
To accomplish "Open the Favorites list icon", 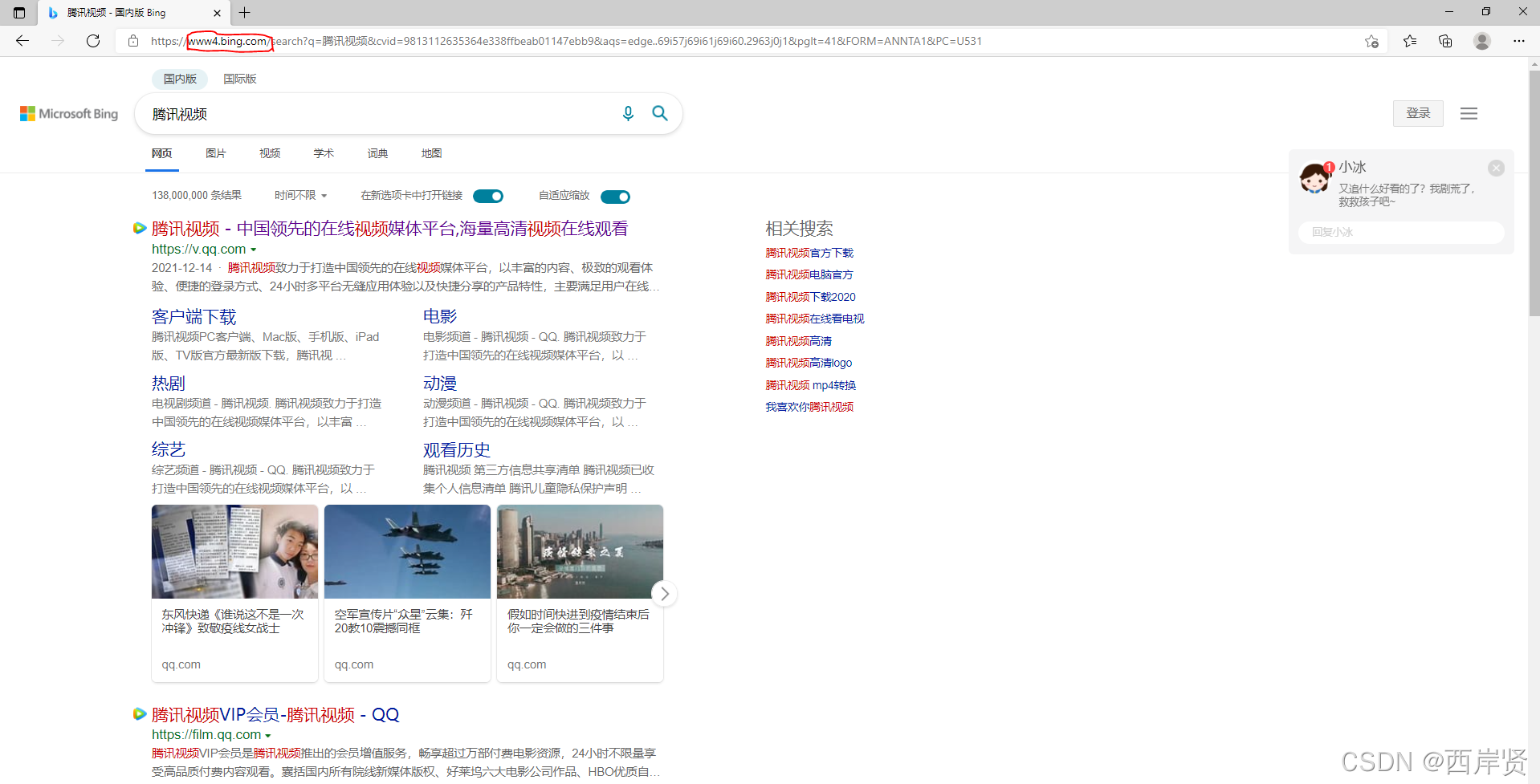I will coord(1410,41).
